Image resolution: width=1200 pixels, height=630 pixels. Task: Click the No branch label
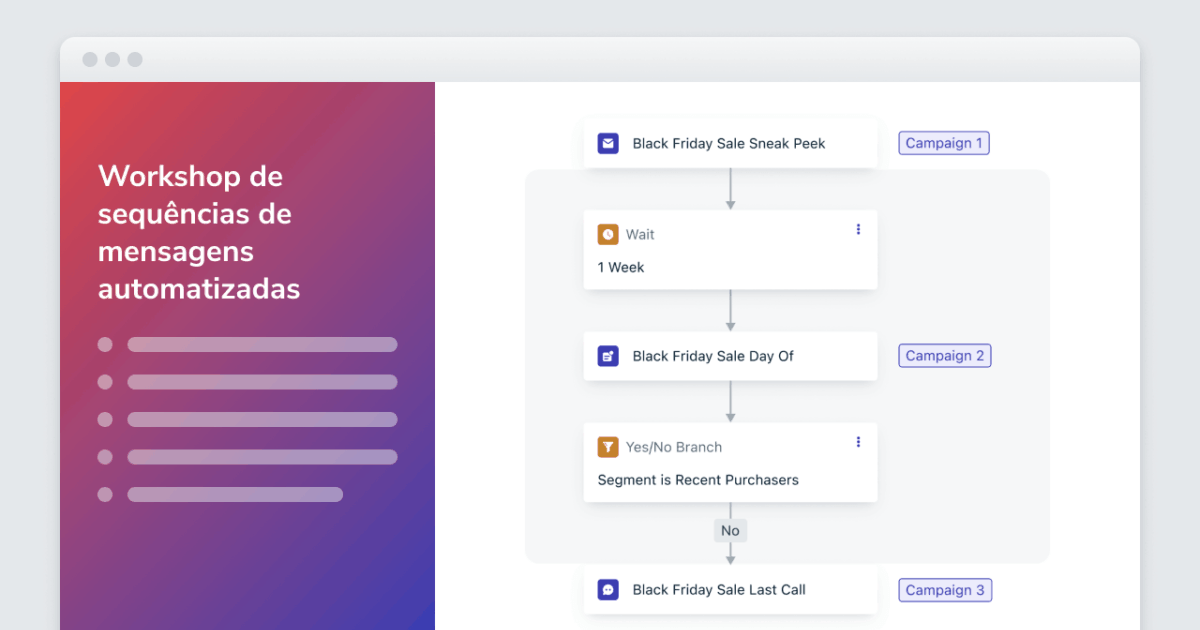coord(730,530)
